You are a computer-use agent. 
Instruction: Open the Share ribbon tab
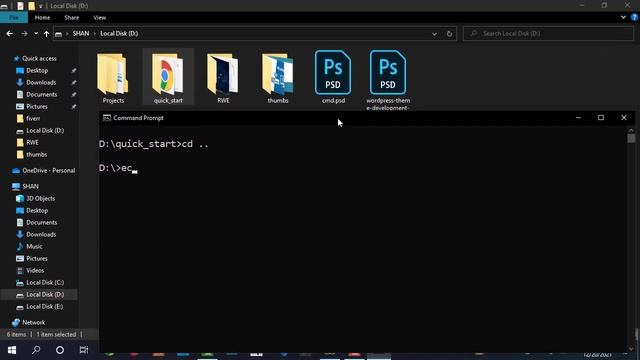[71, 18]
